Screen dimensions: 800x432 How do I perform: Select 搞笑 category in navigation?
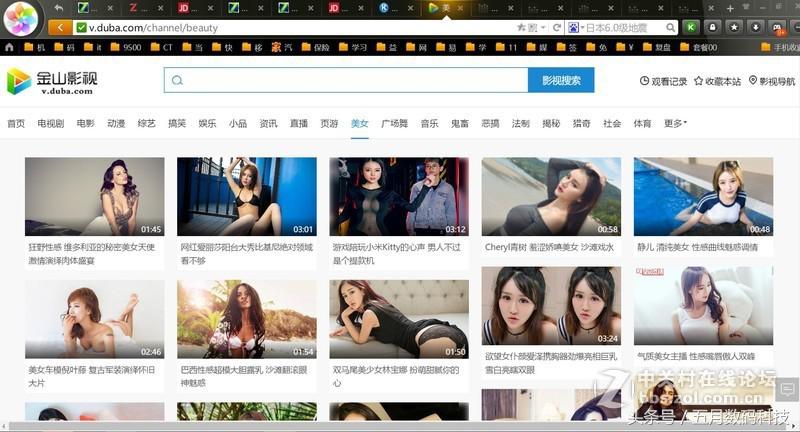[x=177, y=123]
